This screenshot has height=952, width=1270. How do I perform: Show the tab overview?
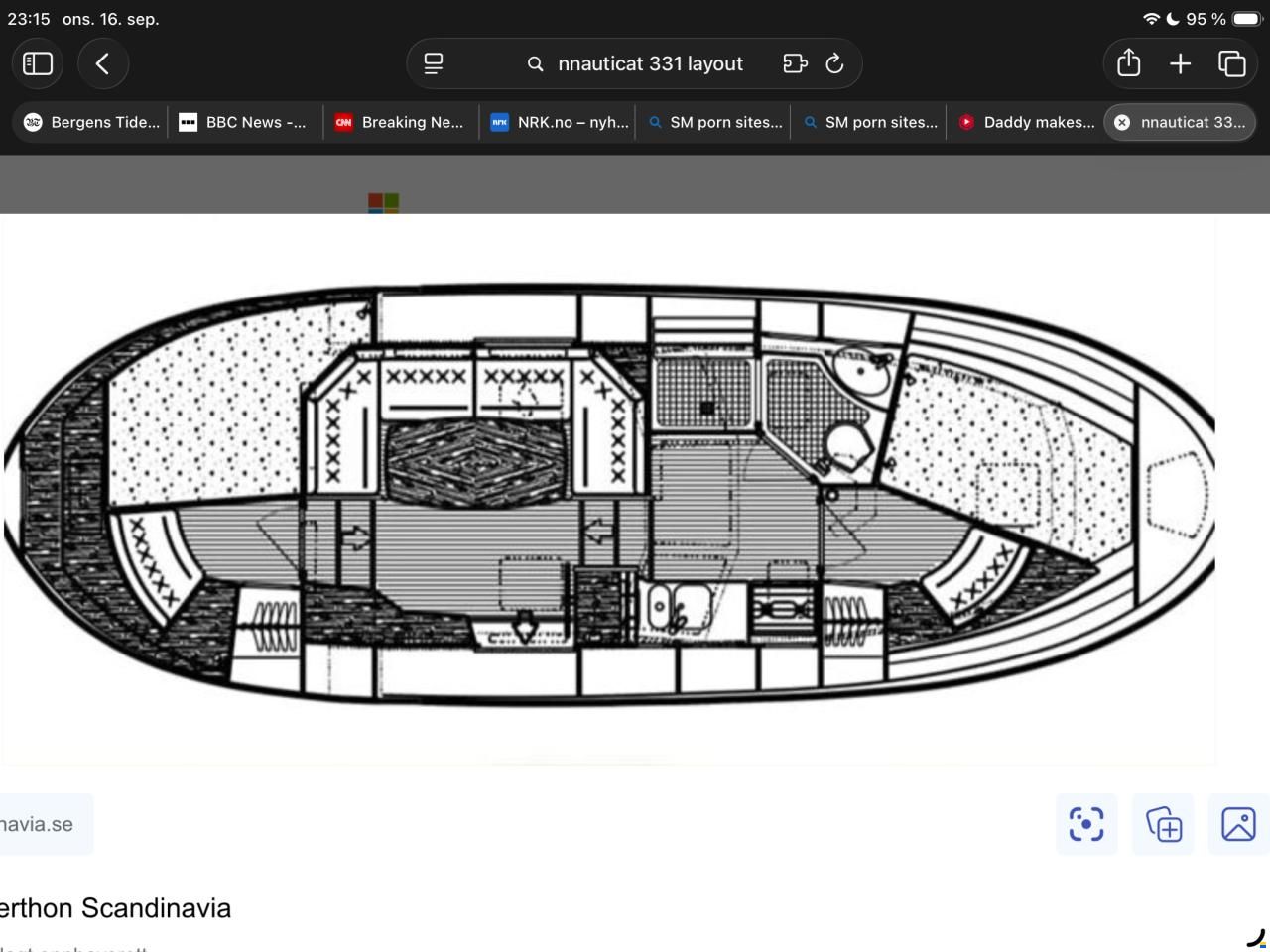(x=1232, y=63)
